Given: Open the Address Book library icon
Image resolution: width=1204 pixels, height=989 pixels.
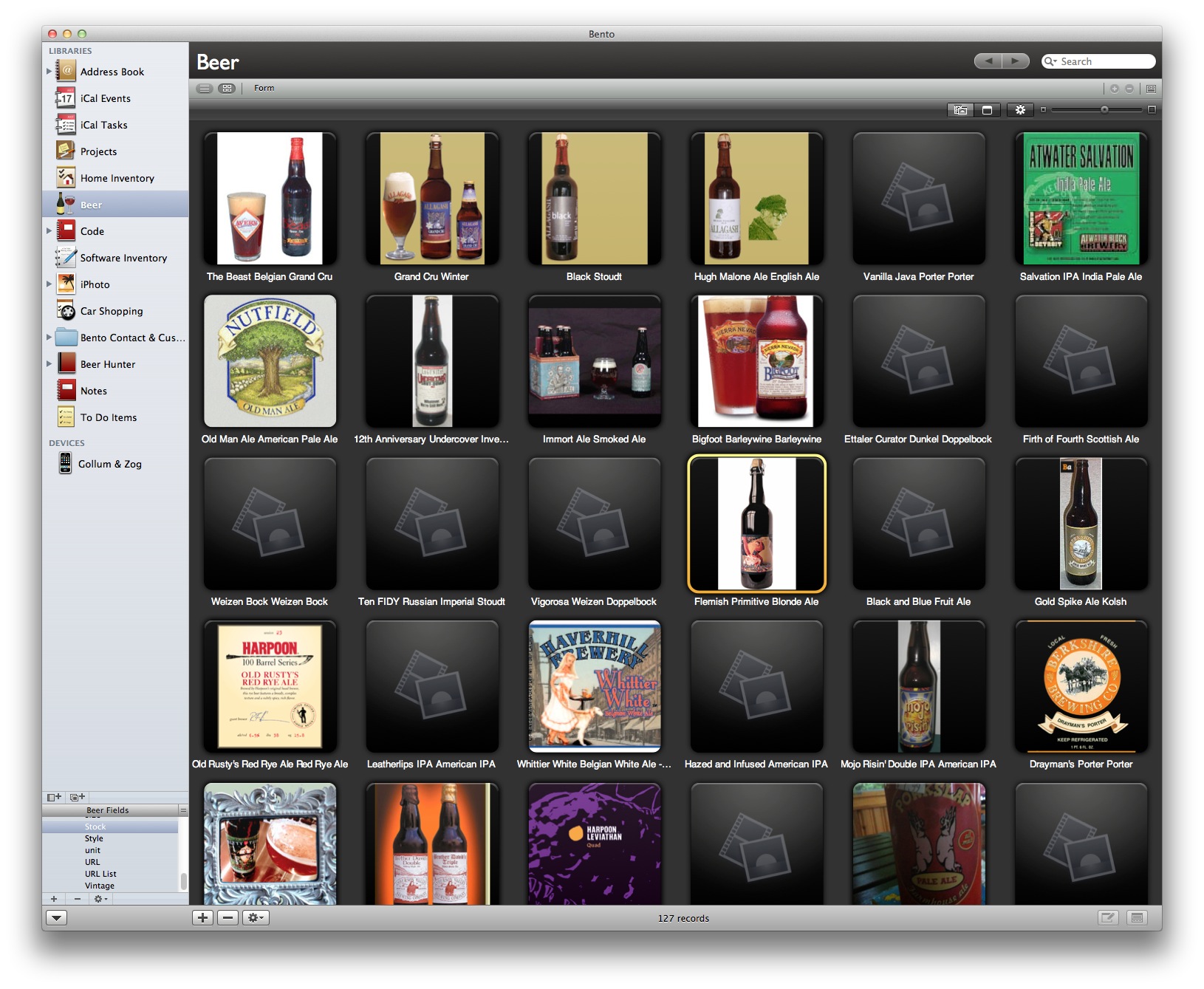Looking at the screenshot, I should tap(66, 71).
